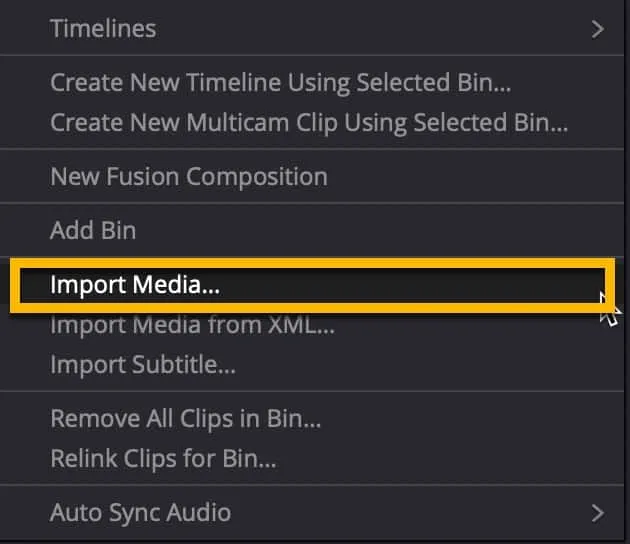Select Import Media from XML

click(x=192, y=325)
